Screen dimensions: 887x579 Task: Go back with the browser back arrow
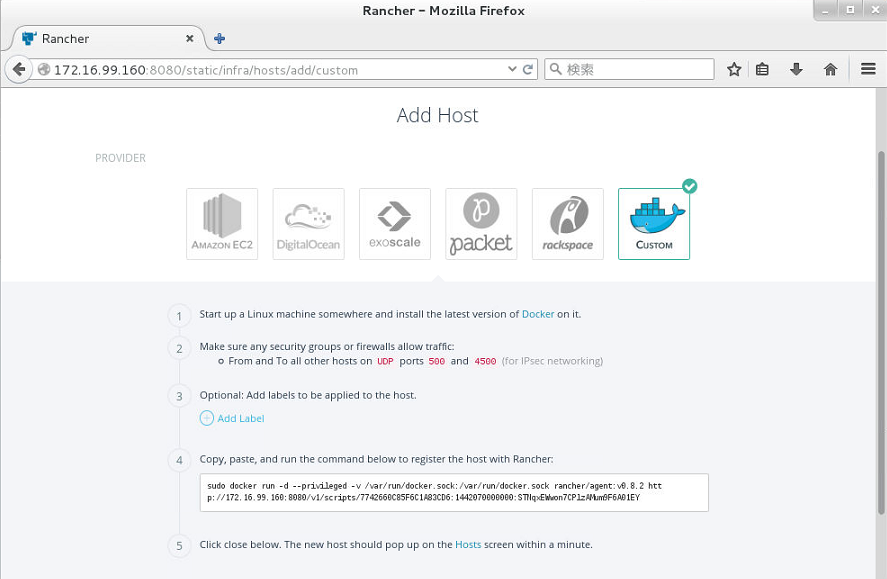(19, 70)
